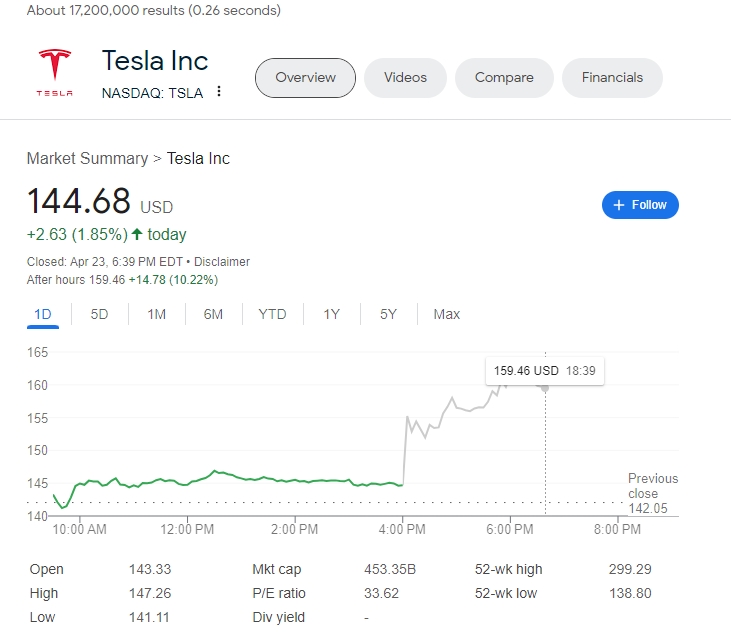This screenshot has height=635, width=731.
Task: Open the three-dot menu beside NASDAQ: TSLA
Action: 219,92
